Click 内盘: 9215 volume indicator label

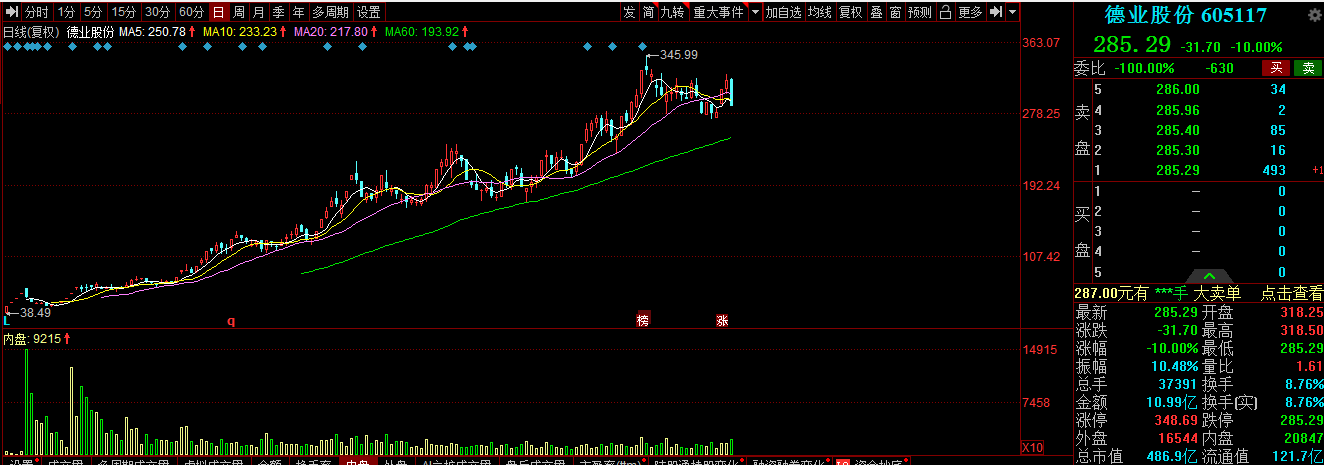pyautogui.click(x=33, y=339)
